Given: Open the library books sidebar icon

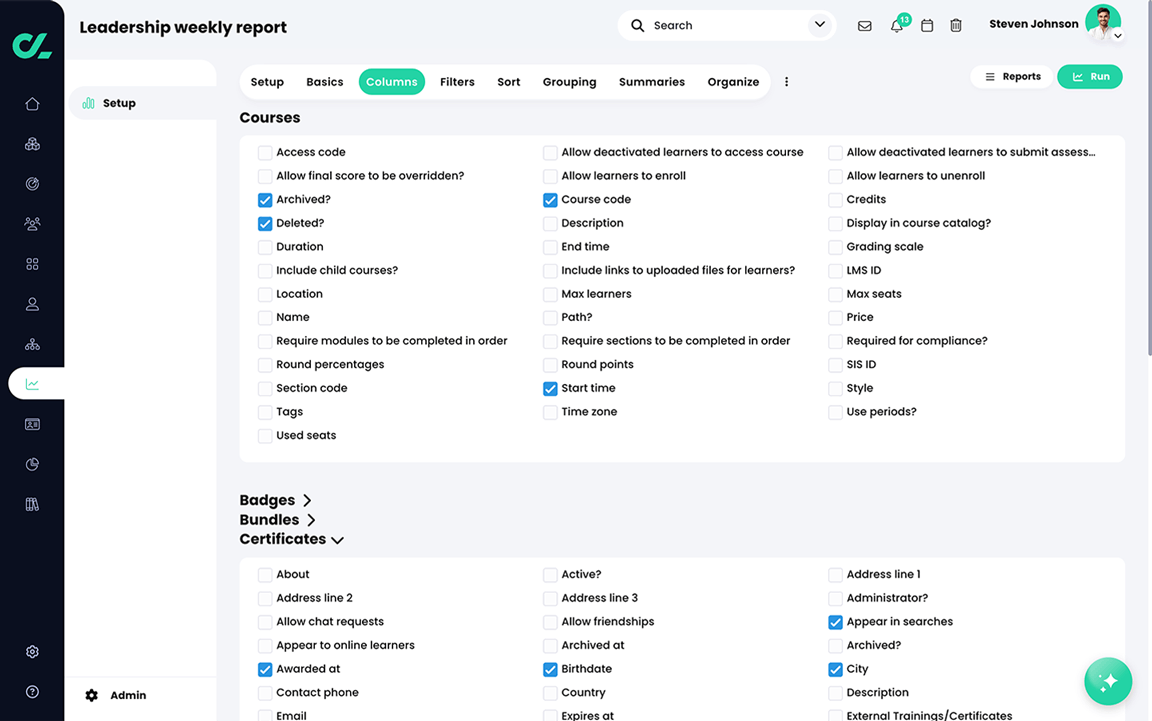Looking at the screenshot, I should [x=32, y=504].
